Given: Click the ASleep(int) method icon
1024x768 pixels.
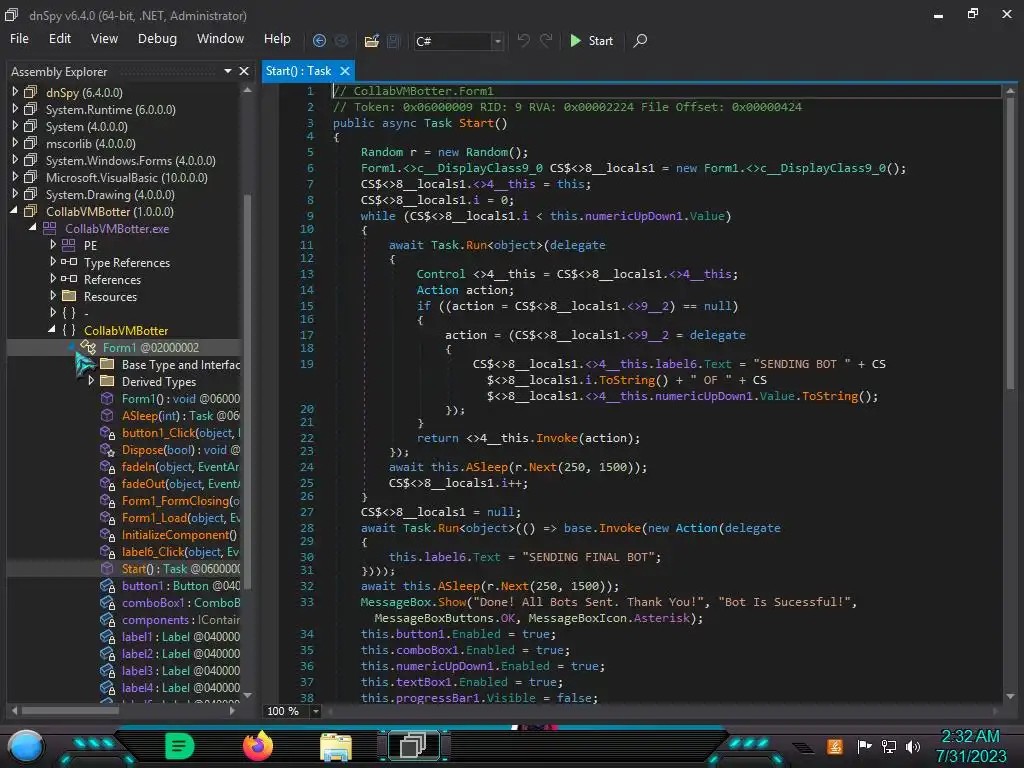Looking at the screenshot, I should [x=107, y=415].
